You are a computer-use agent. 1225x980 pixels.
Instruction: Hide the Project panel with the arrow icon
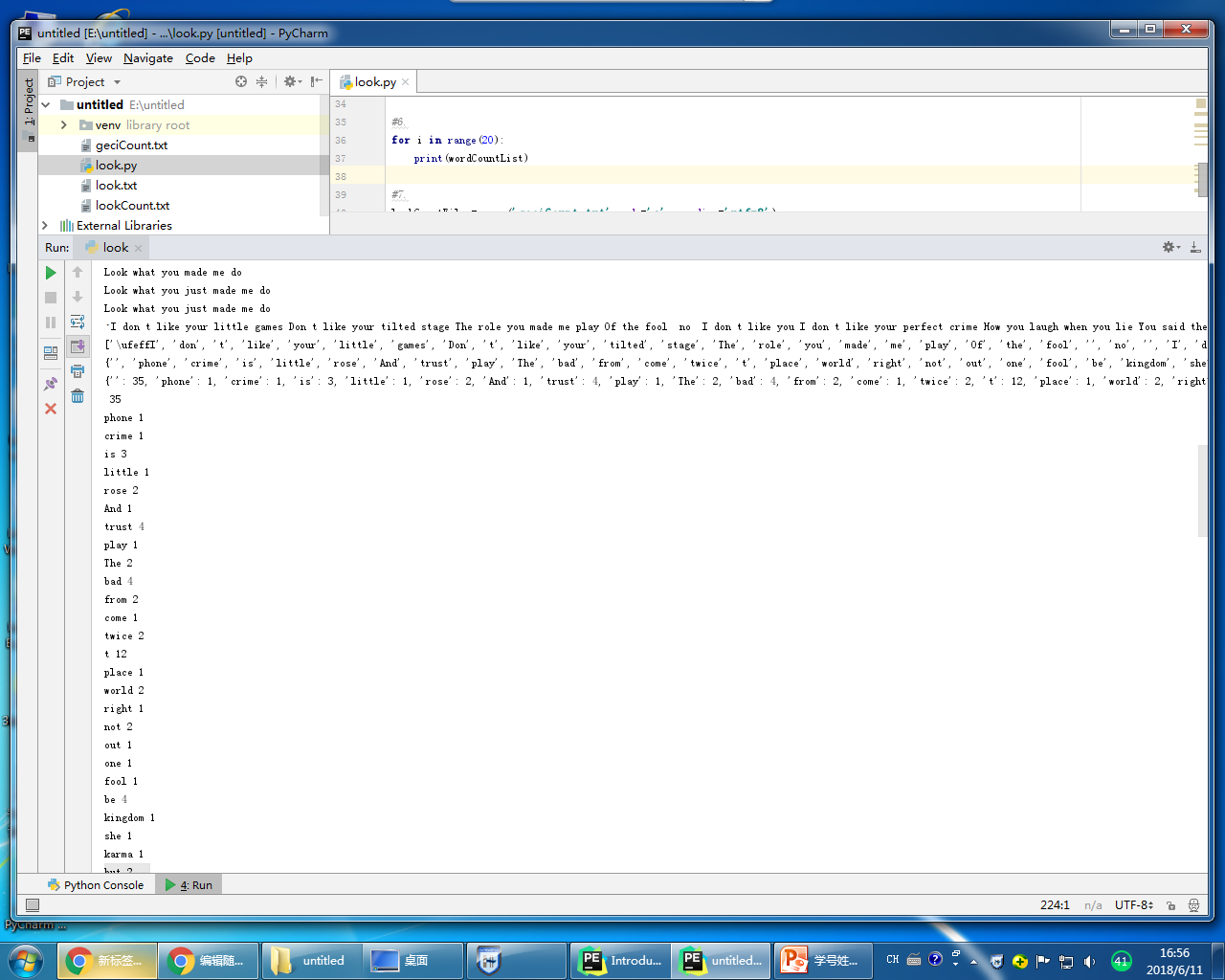click(x=317, y=82)
